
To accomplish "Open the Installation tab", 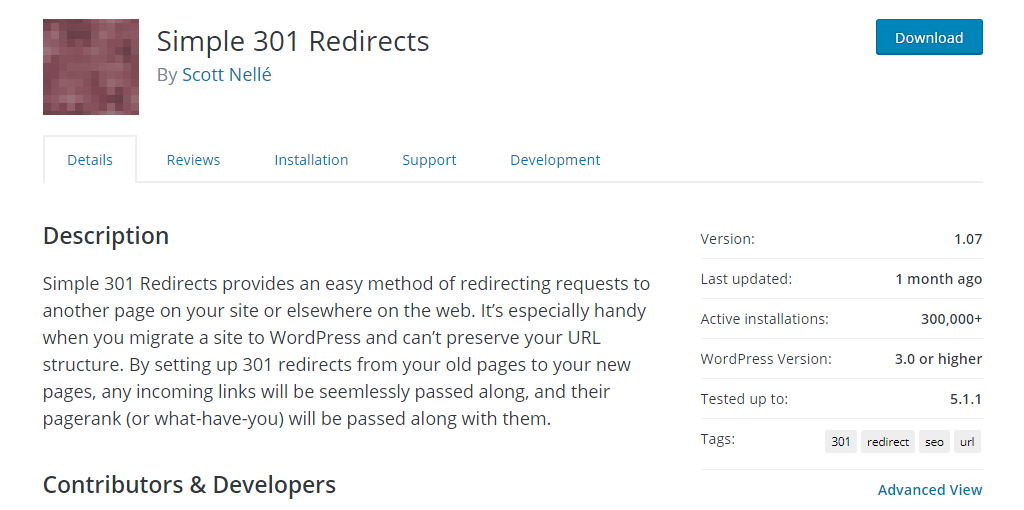I will click(311, 160).
